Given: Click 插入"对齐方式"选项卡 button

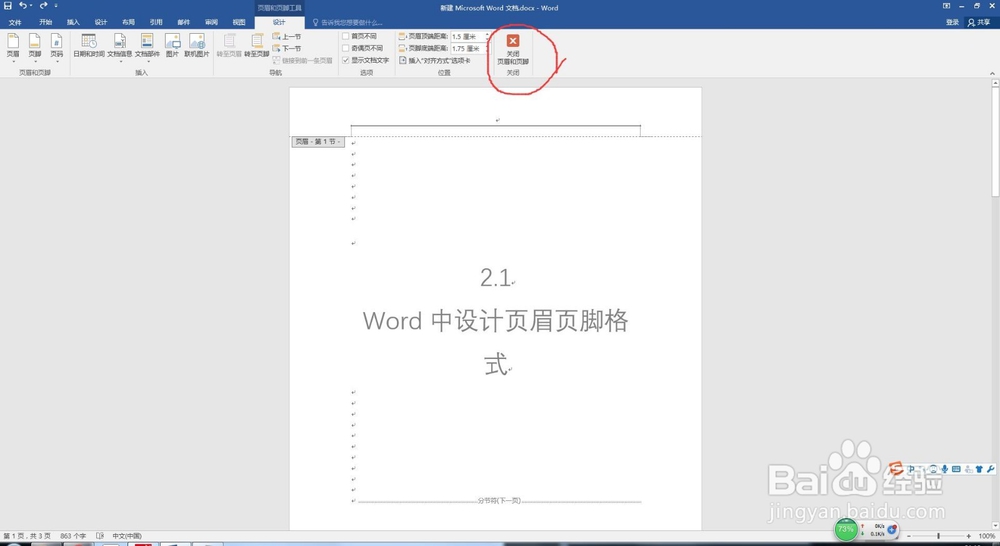Looking at the screenshot, I should point(435,61).
